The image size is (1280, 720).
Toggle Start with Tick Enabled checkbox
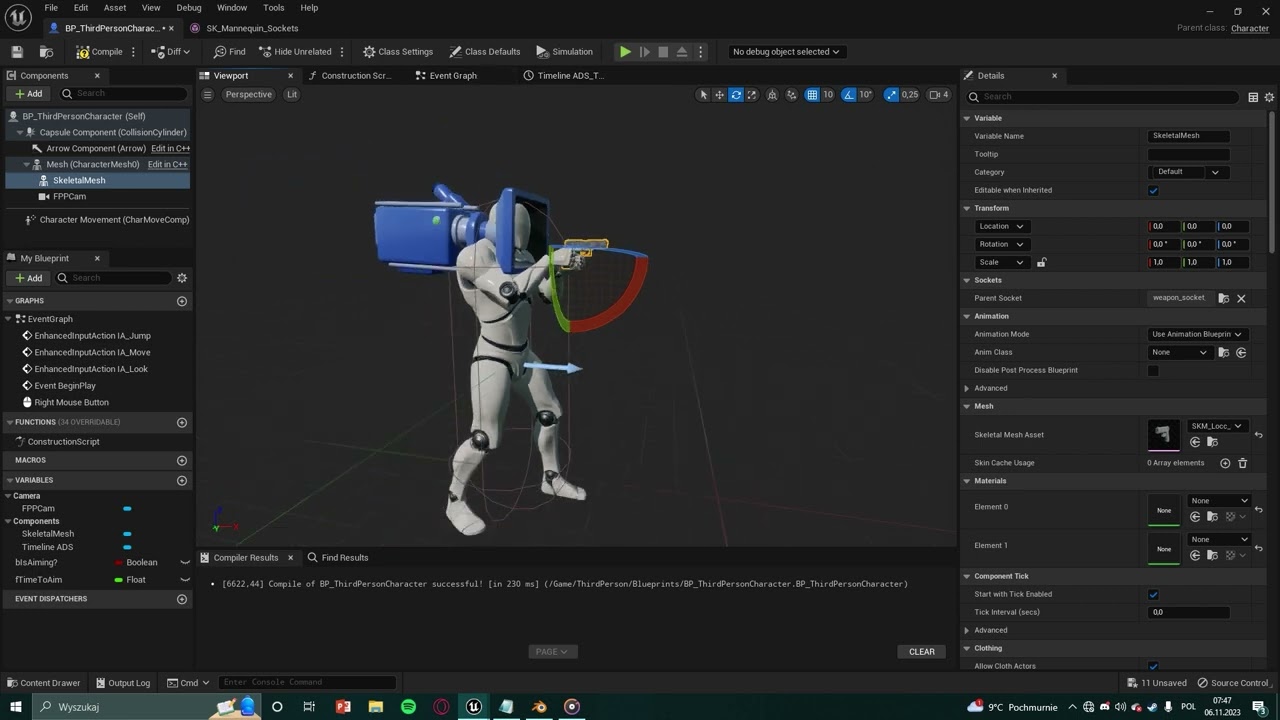tap(1153, 595)
